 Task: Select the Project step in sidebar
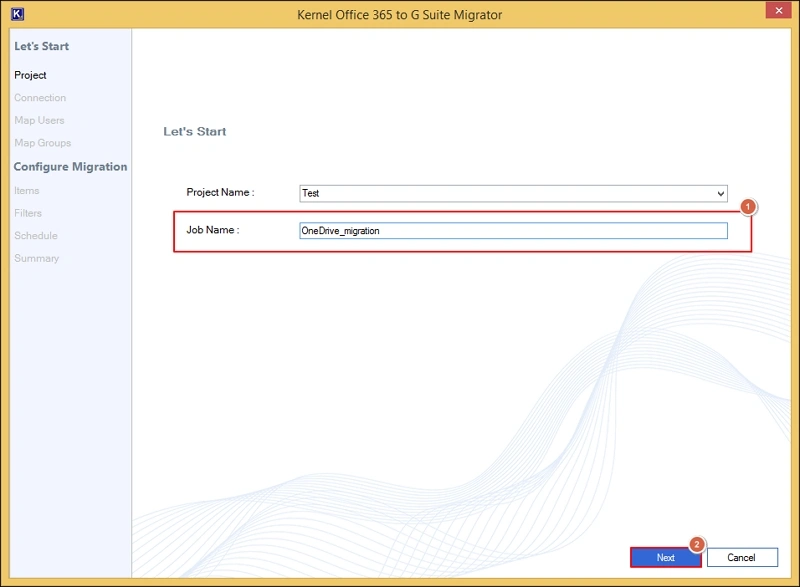[30, 75]
